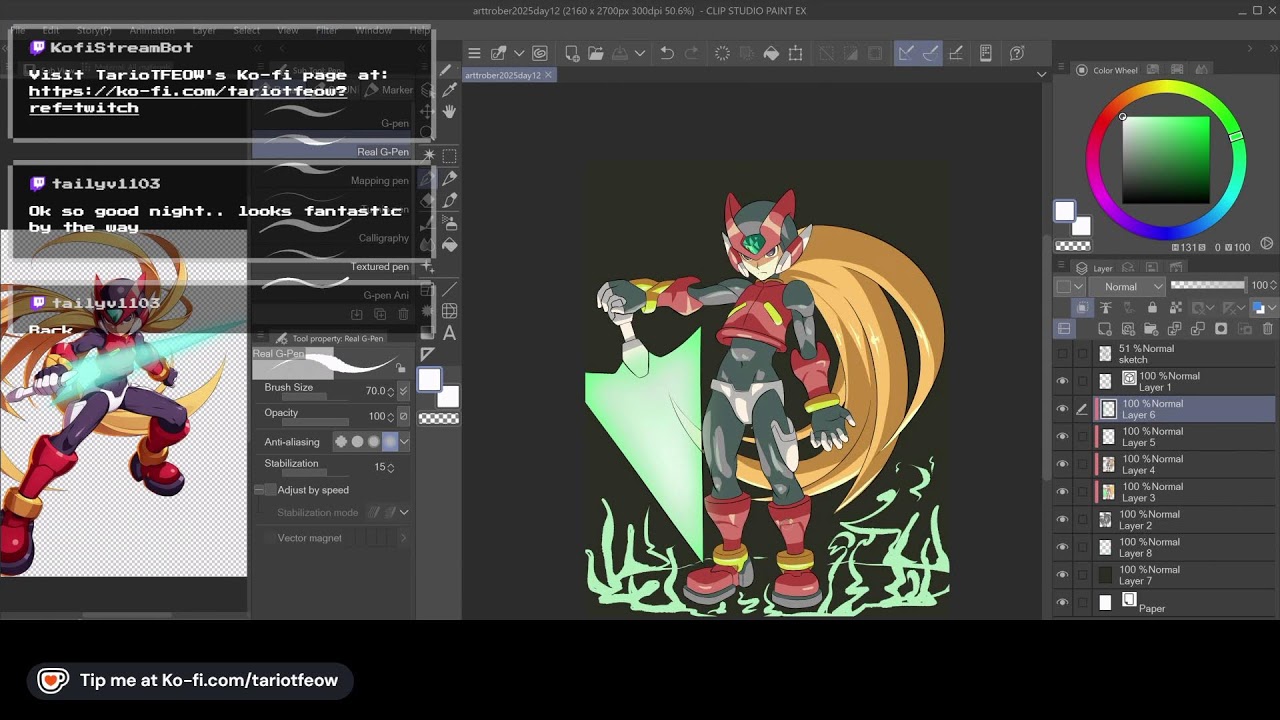
Task: Select the Eyedropper tool
Action: [x=450, y=90]
